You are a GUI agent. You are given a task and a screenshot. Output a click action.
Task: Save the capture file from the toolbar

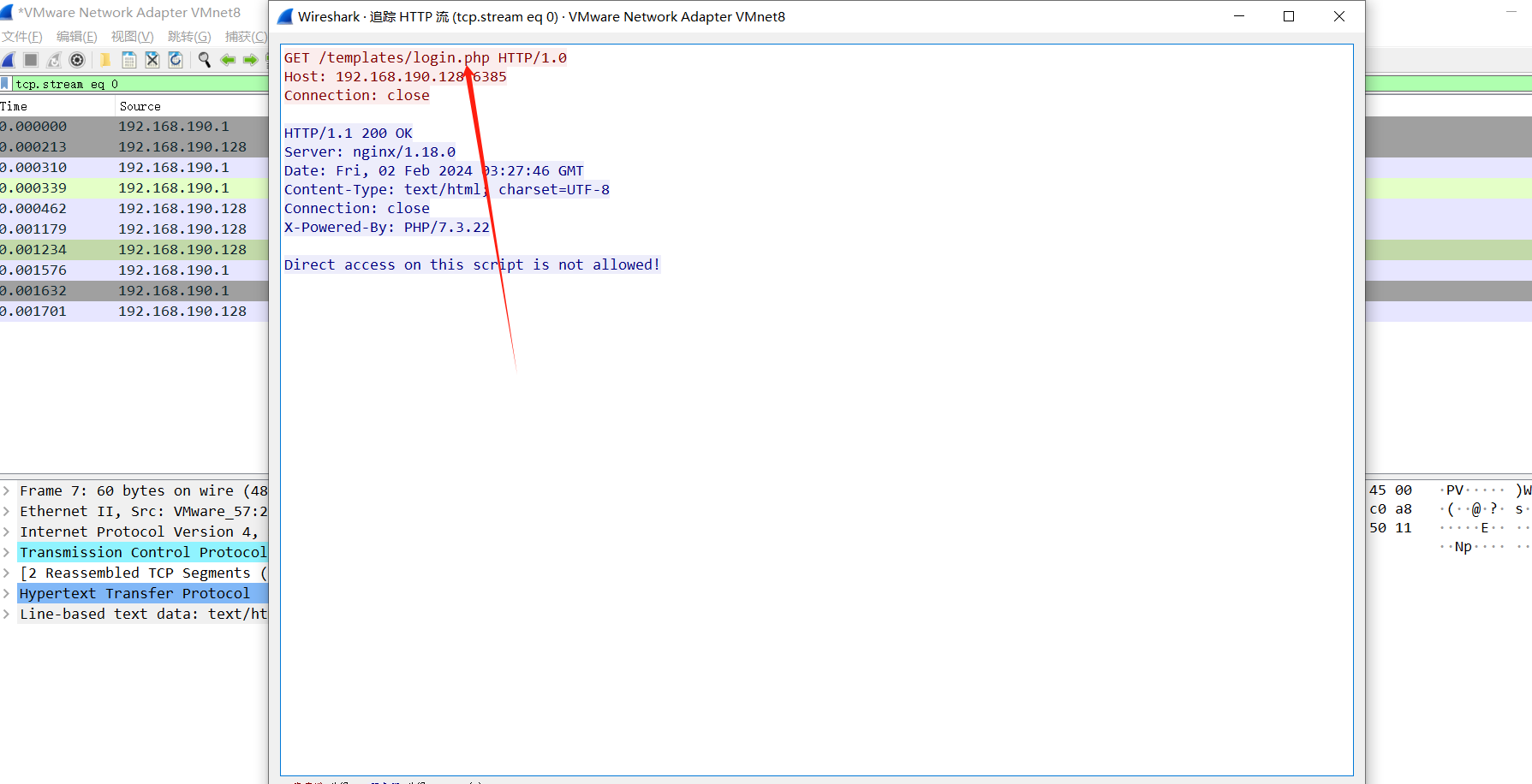click(x=129, y=60)
